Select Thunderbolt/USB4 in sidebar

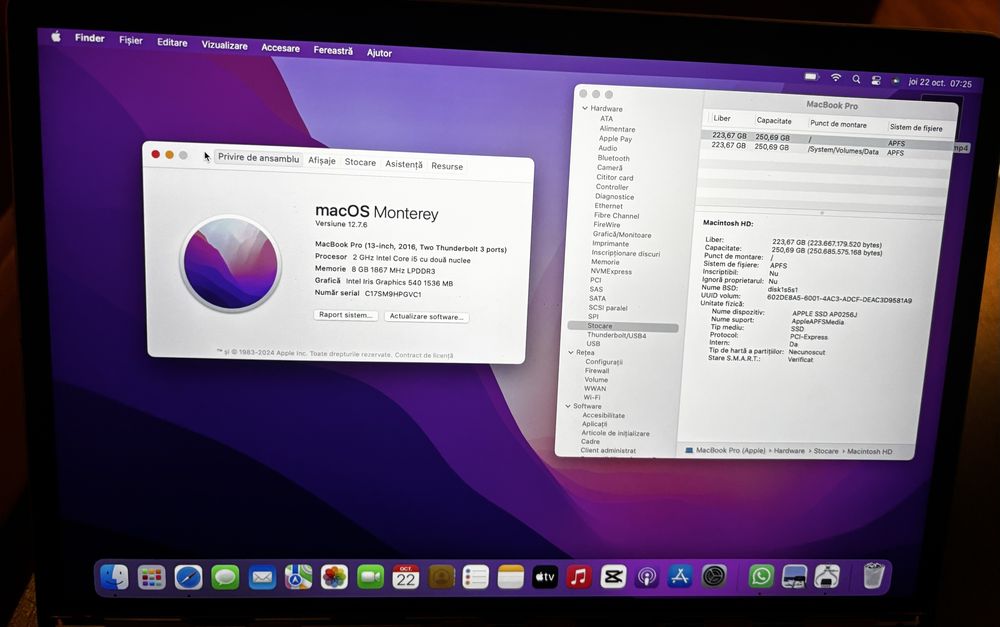coord(617,336)
